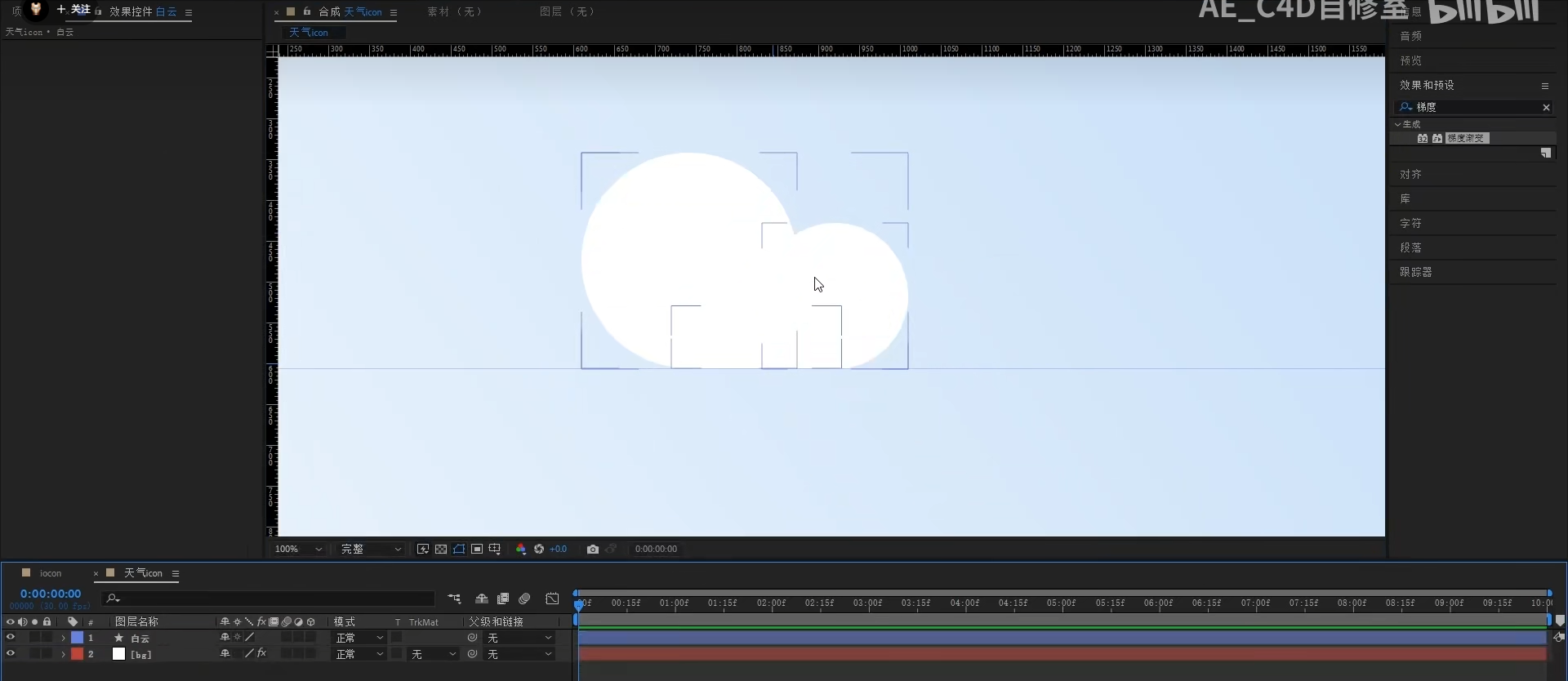
Task: Open blend mode dropdown for 白云 layer
Action: pyautogui.click(x=359, y=638)
